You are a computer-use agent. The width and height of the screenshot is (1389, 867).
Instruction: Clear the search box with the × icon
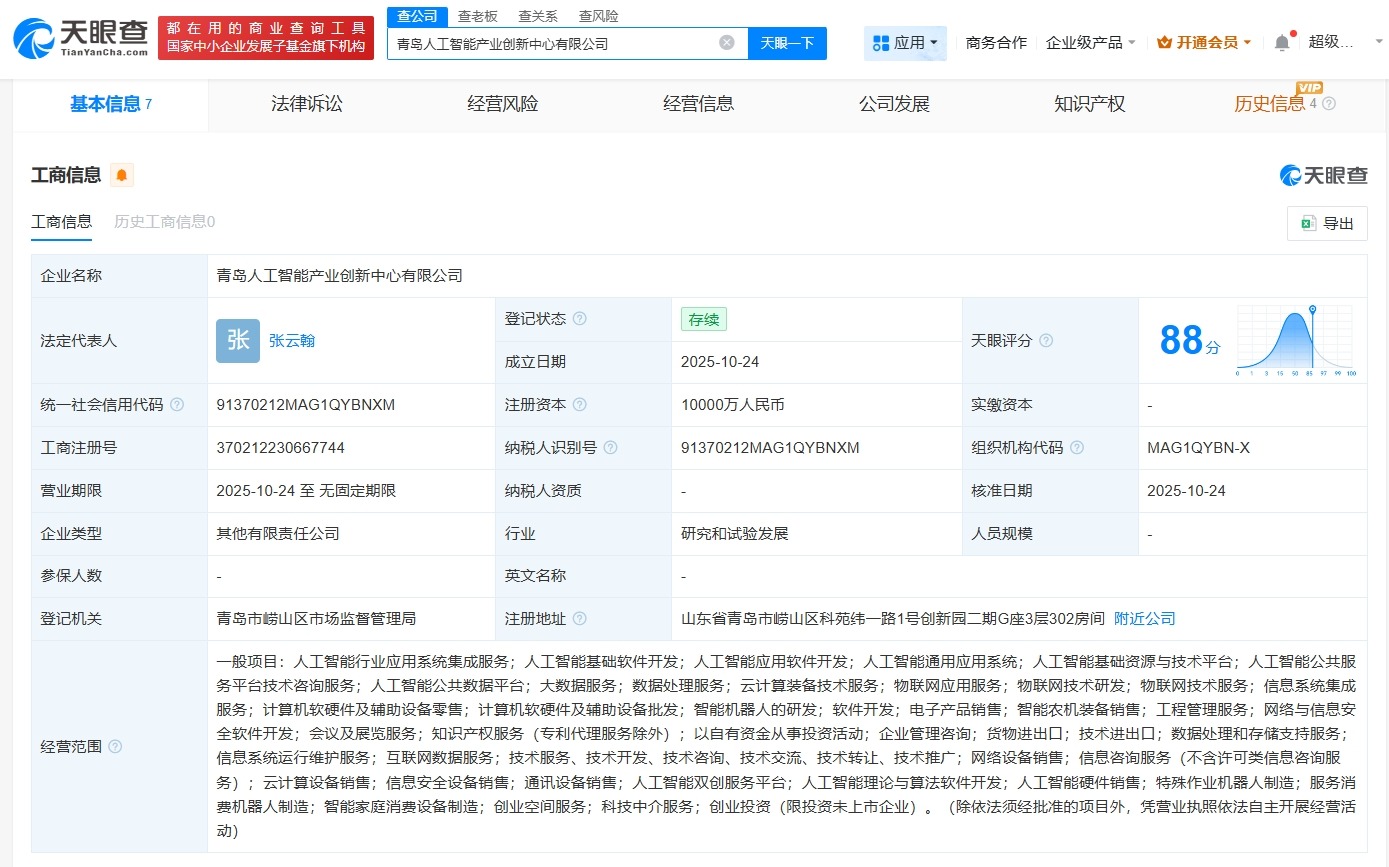tap(728, 42)
